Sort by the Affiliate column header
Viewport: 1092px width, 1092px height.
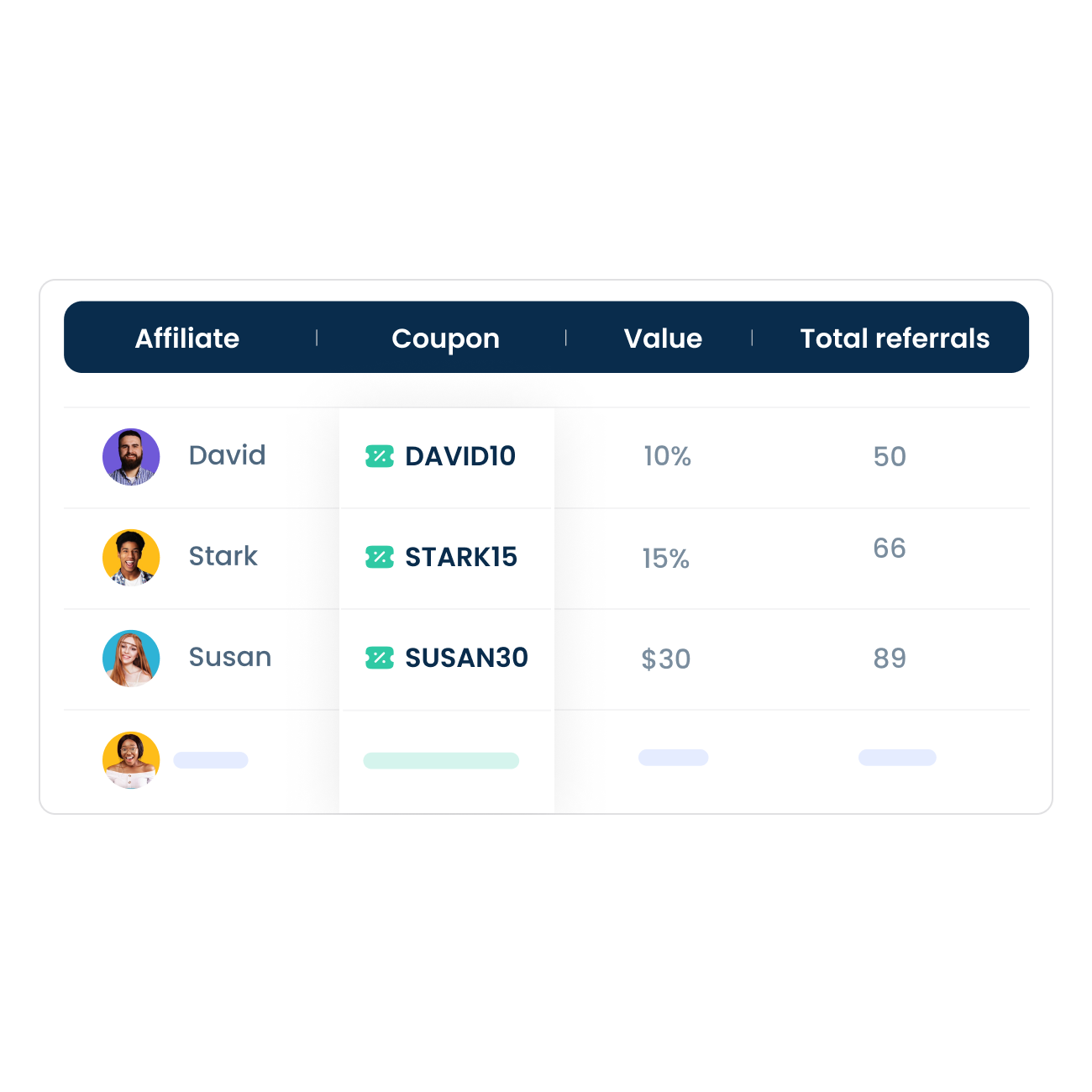[187, 338]
